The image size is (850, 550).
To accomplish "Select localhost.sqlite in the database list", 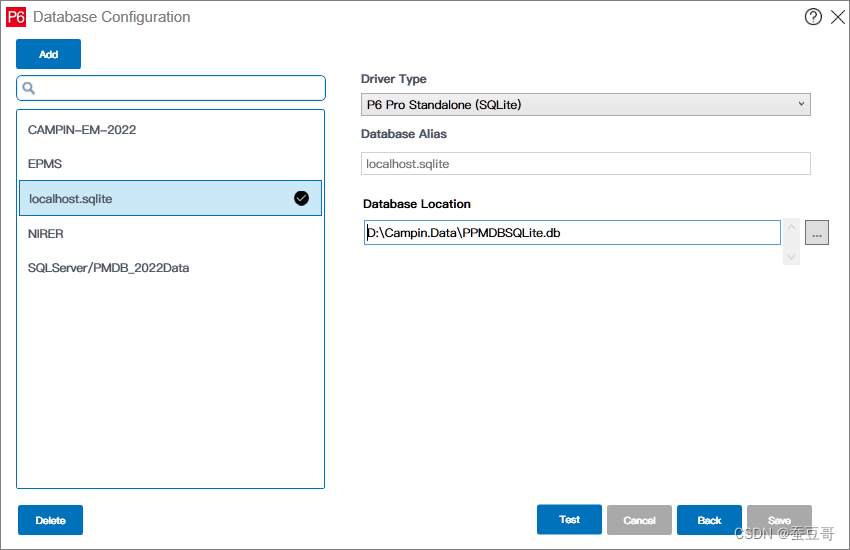I will point(170,198).
